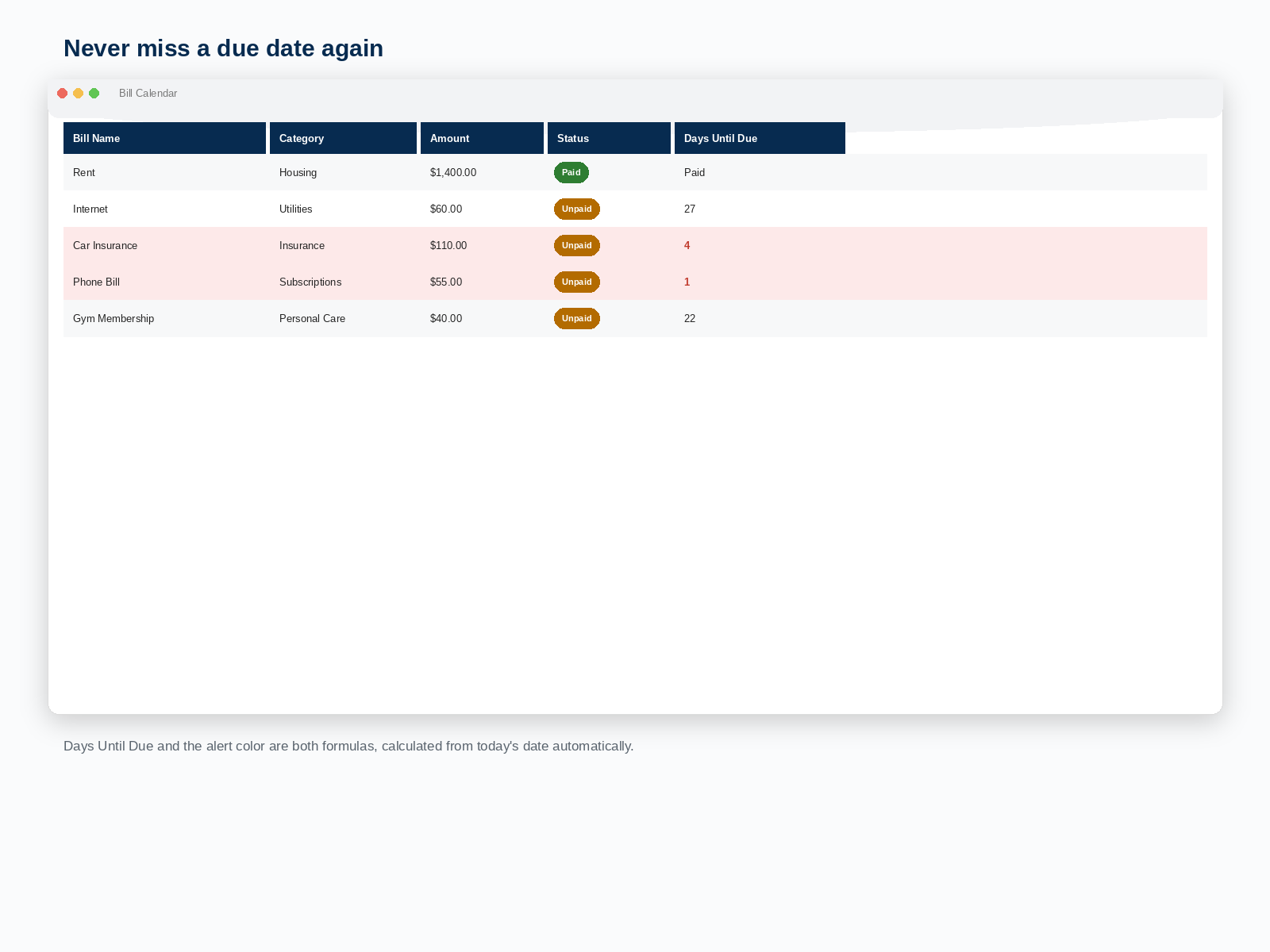Click the Utilities category cell

coord(295,209)
